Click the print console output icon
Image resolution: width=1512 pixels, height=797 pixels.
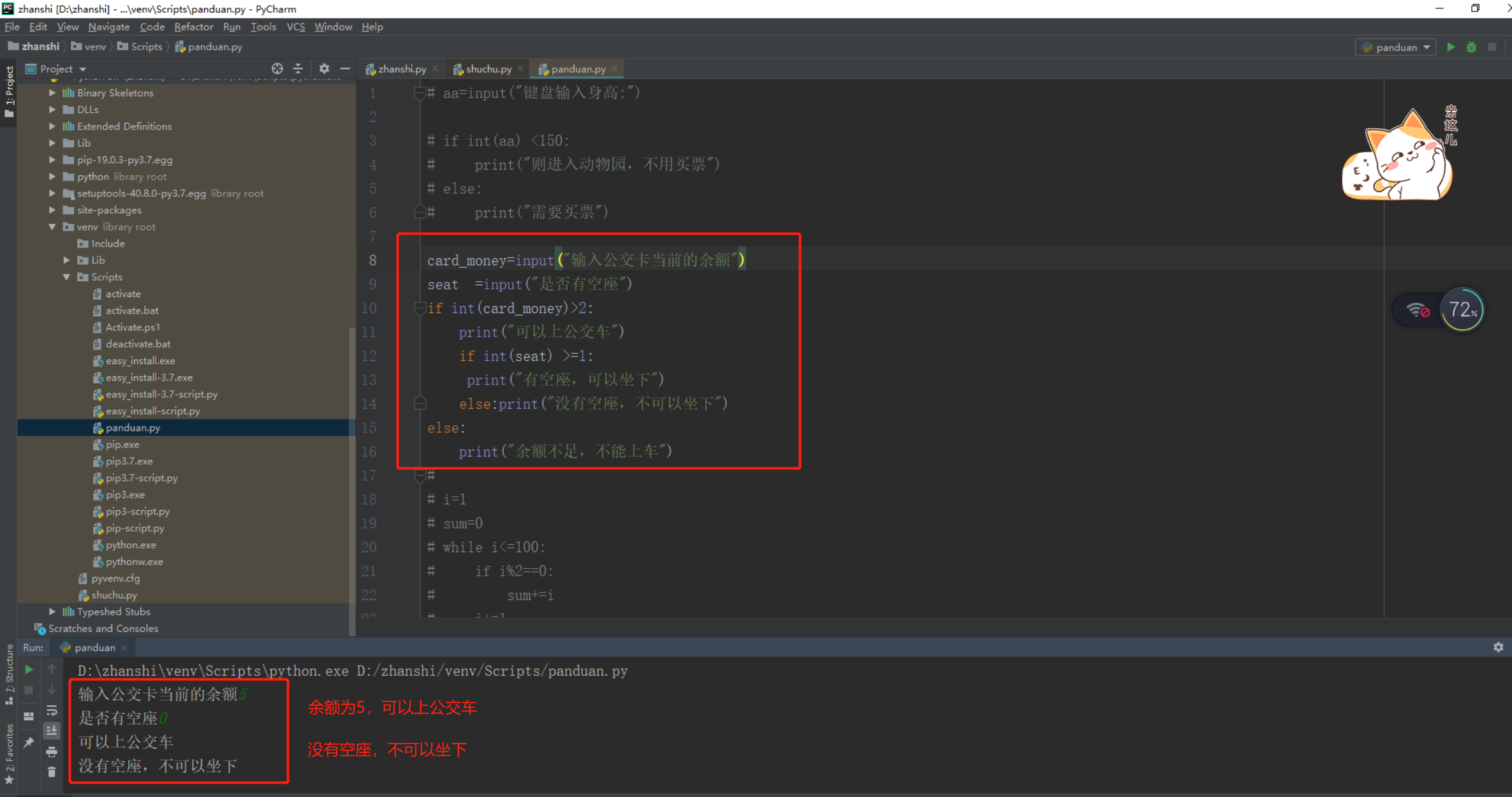(52, 752)
